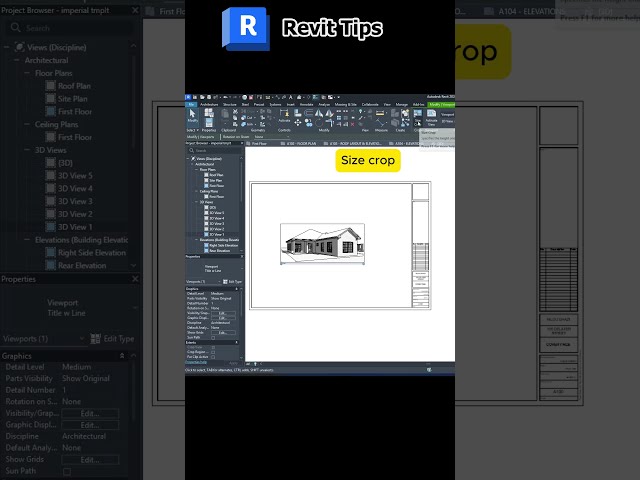Viewport: 640px width, 480px height.
Task: Collapse the Graphics section in inset Properties
Action: [x=237, y=289]
